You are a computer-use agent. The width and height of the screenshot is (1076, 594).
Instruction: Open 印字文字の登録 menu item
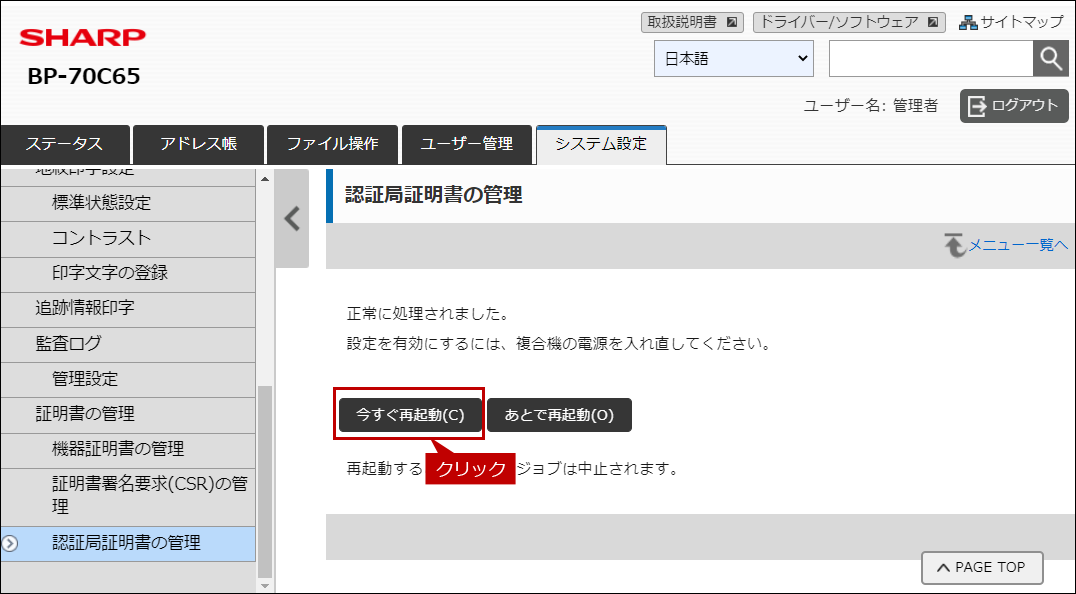(x=128, y=274)
